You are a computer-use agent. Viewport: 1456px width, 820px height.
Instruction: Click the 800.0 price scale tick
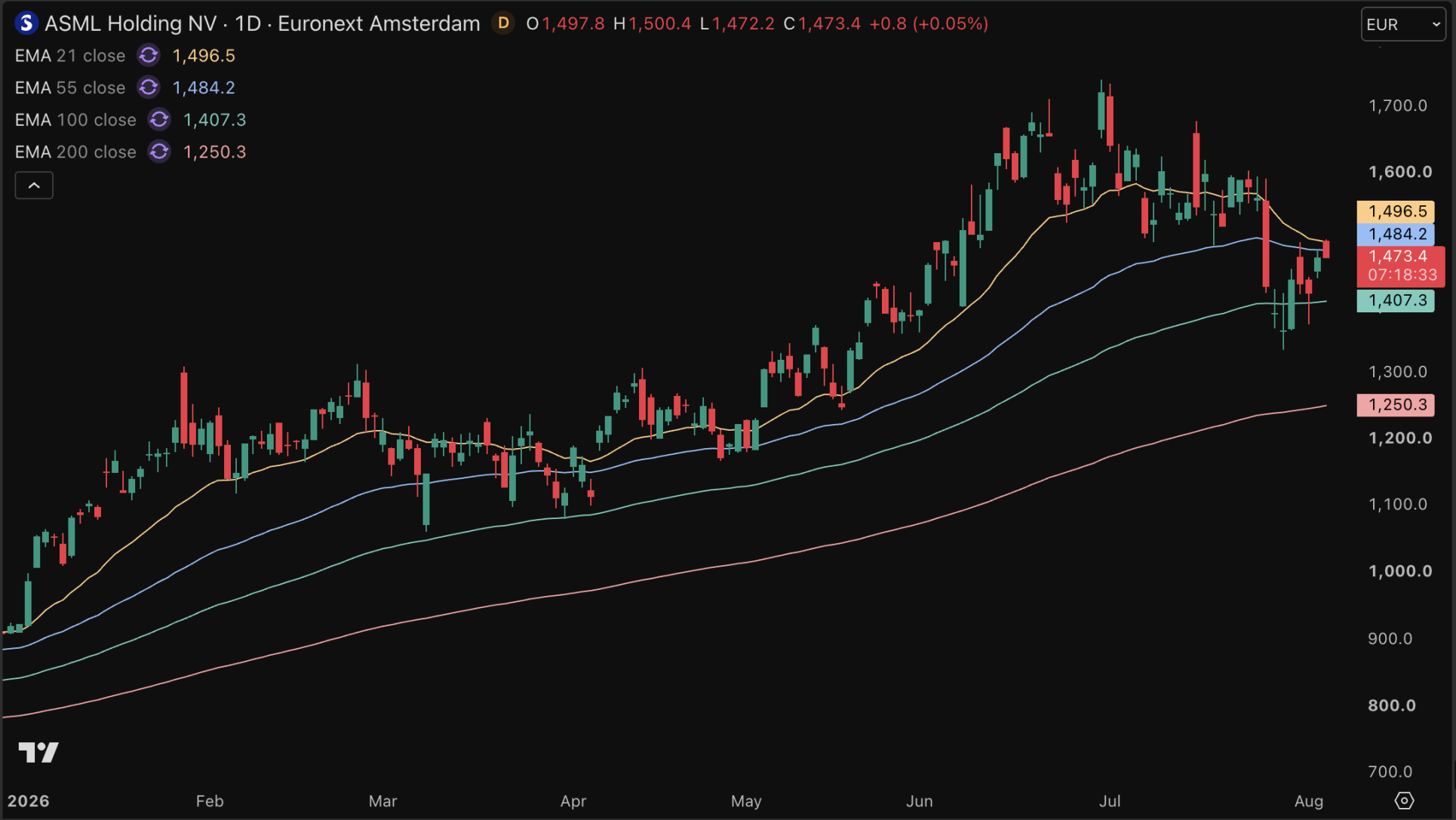(x=1392, y=706)
